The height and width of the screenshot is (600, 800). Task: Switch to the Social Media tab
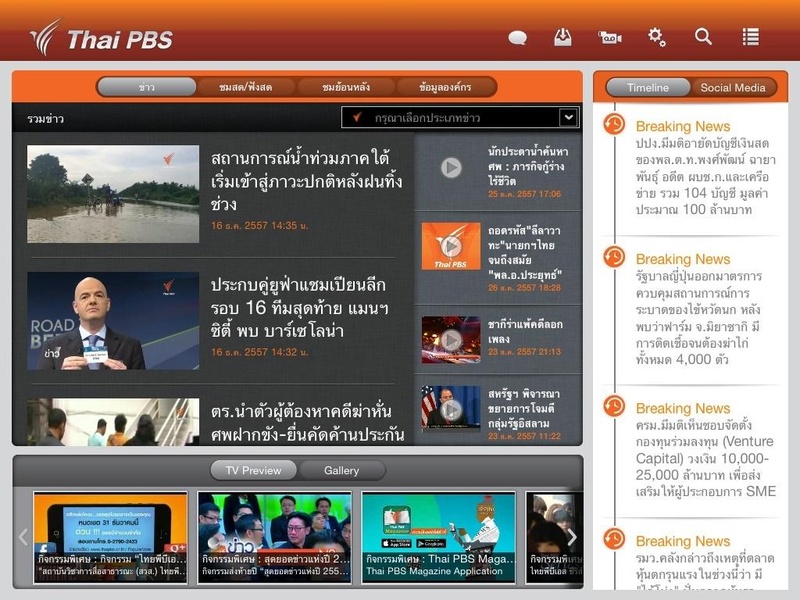[x=733, y=88]
